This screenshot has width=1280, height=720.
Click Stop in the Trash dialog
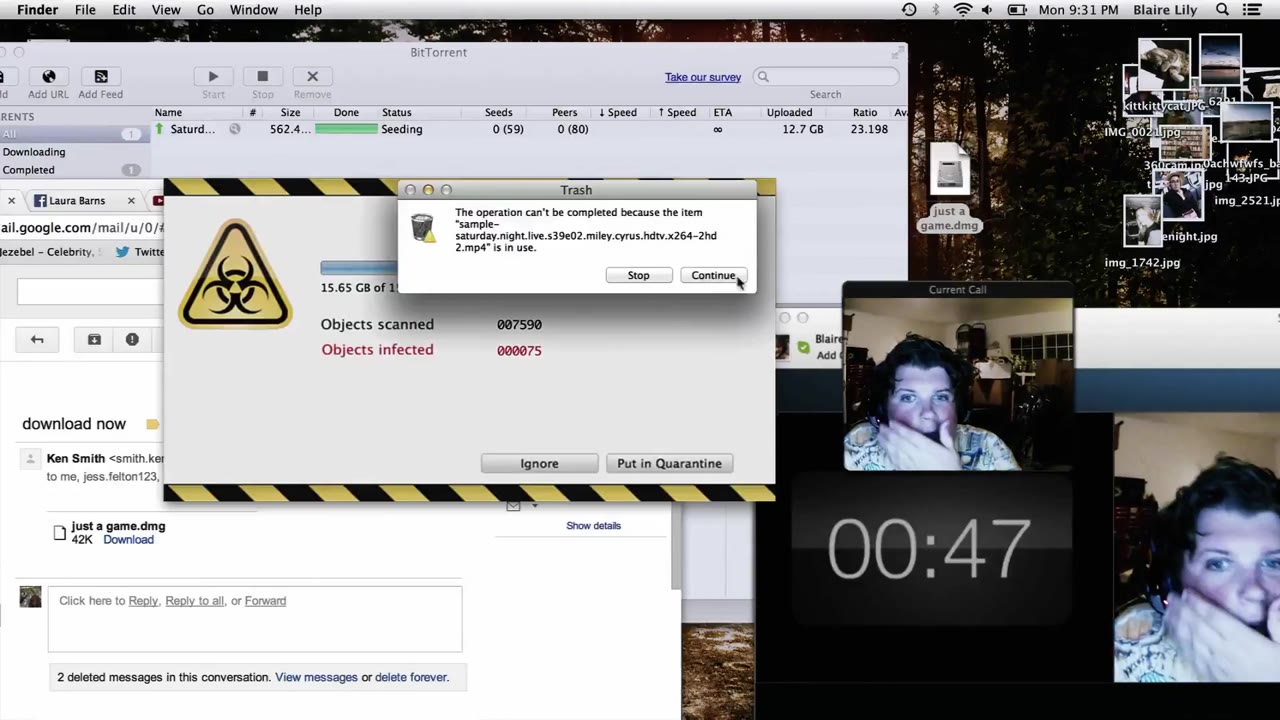point(638,275)
